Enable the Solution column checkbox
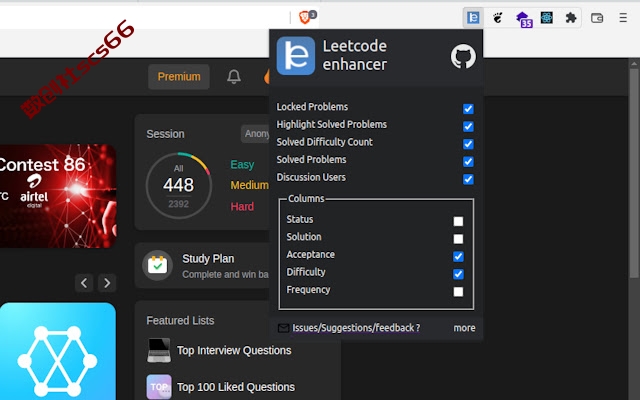Image resolution: width=640 pixels, height=400 pixels. click(458, 239)
